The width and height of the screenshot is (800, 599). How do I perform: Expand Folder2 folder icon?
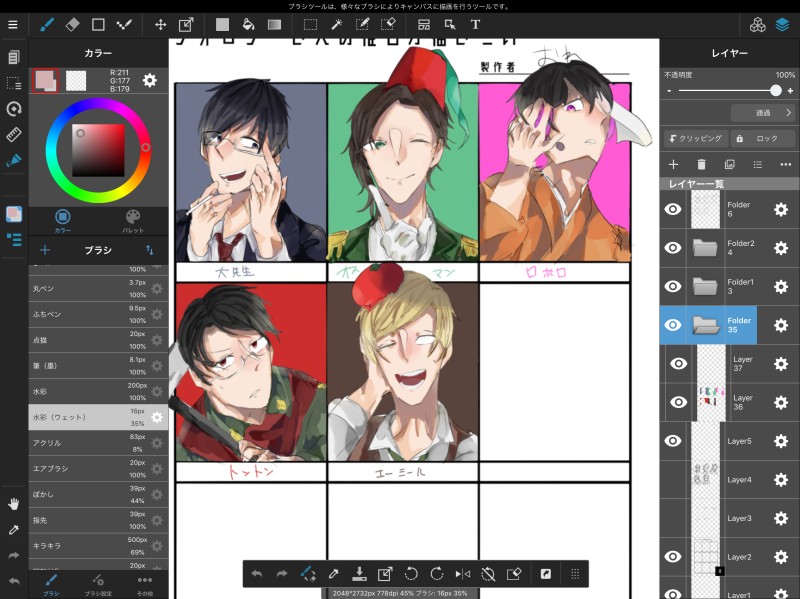(706, 248)
